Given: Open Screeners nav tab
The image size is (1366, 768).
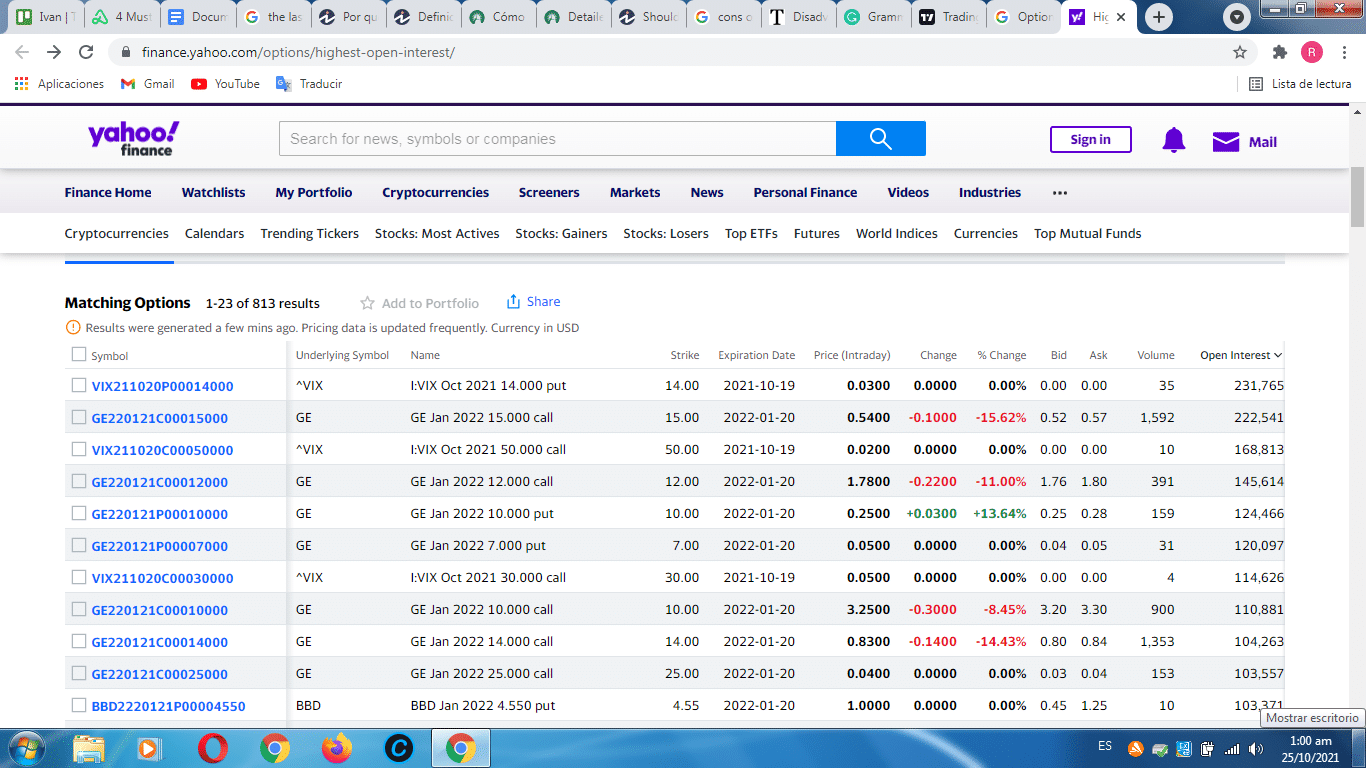Looking at the screenshot, I should (x=549, y=193).
